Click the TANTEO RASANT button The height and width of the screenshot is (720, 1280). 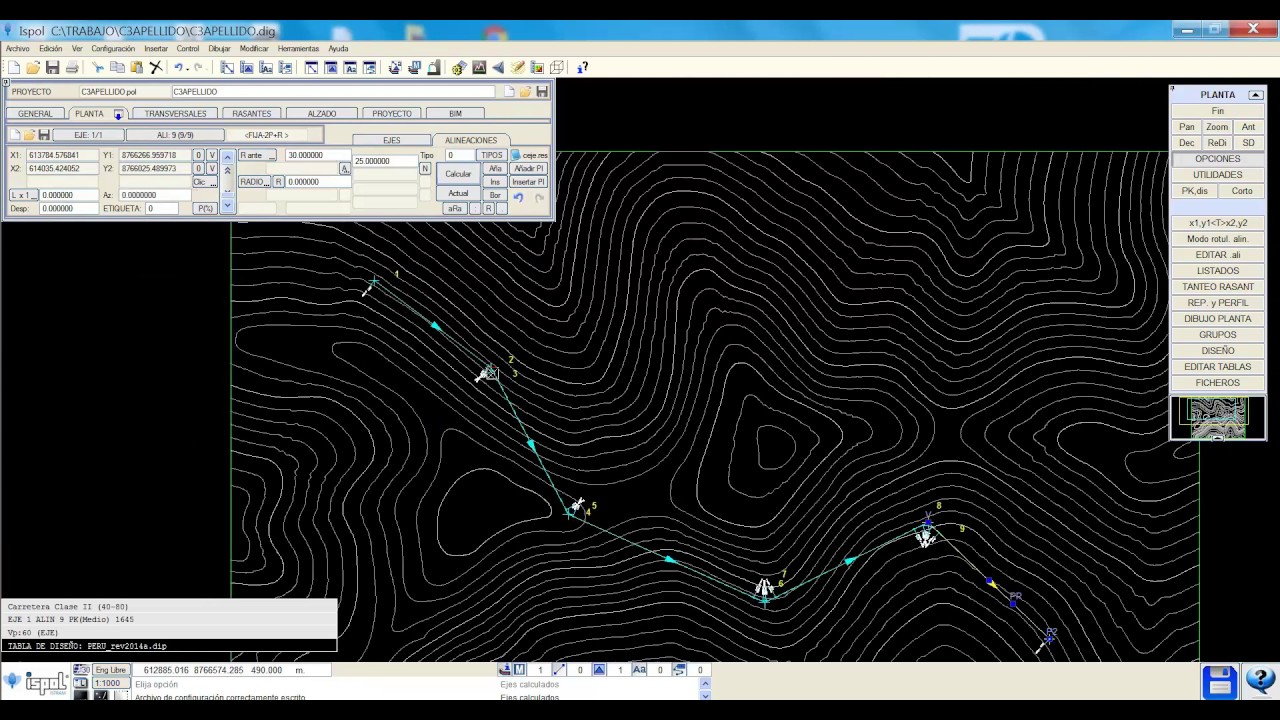tap(1218, 287)
